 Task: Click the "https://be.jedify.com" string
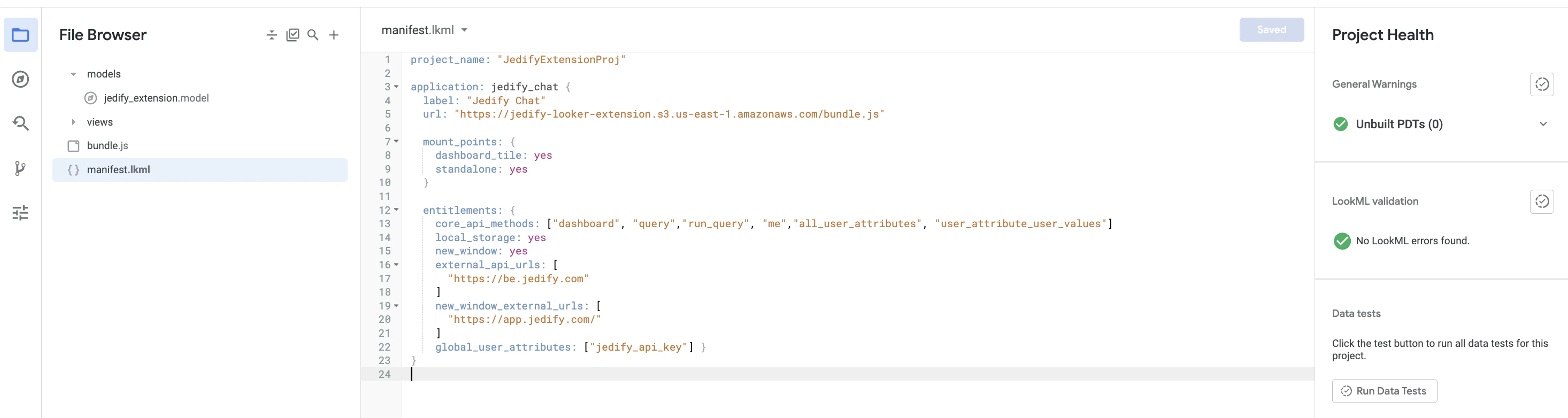coord(518,278)
